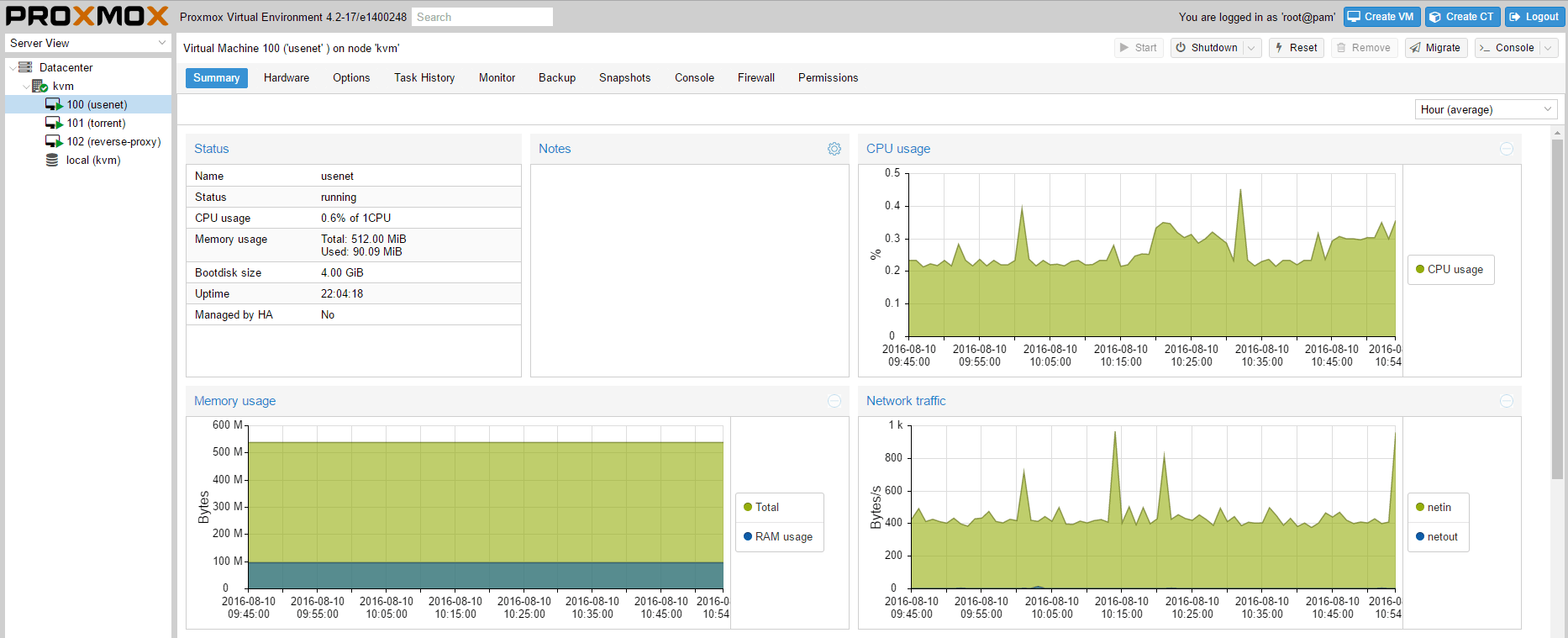Collapse the Network traffic panel
Image resolution: width=1568 pixels, height=638 pixels.
pyautogui.click(x=1506, y=402)
